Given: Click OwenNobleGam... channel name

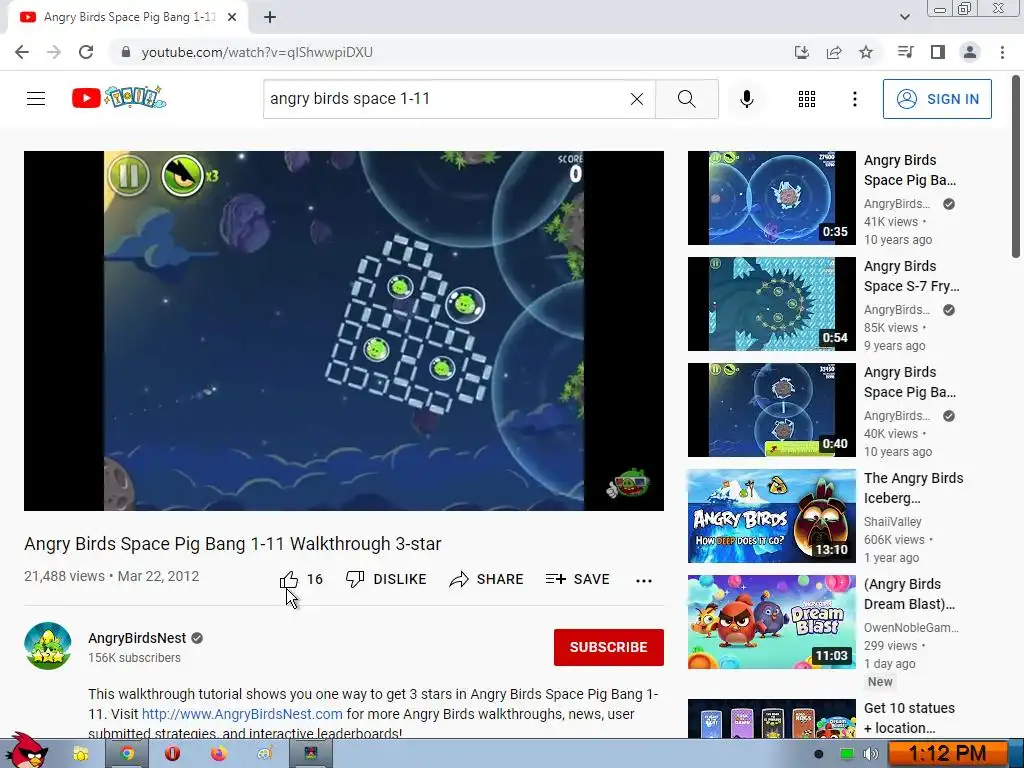Looking at the screenshot, I should click(911, 627).
